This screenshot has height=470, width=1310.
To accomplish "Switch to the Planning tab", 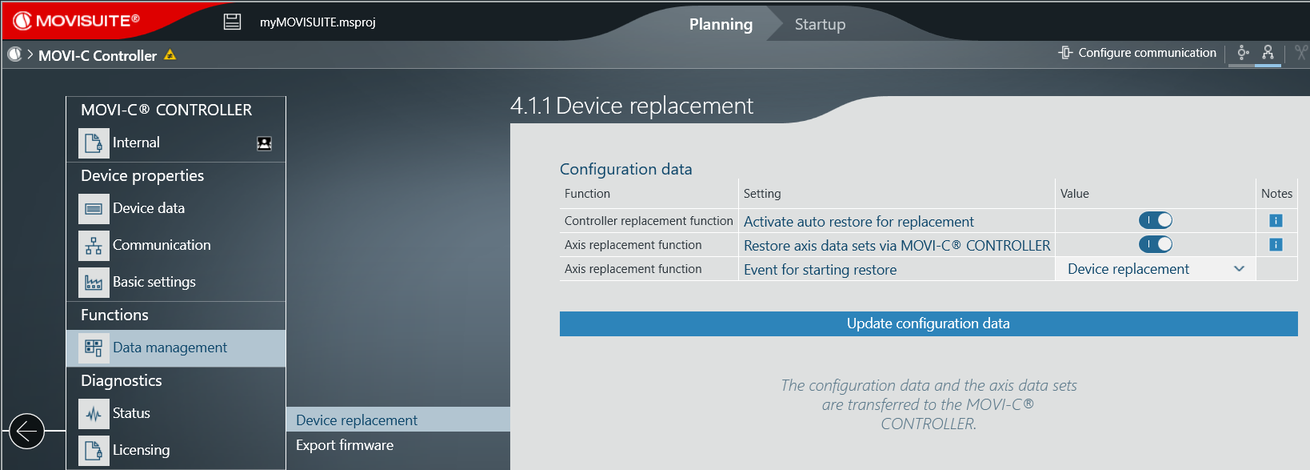I will [720, 24].
